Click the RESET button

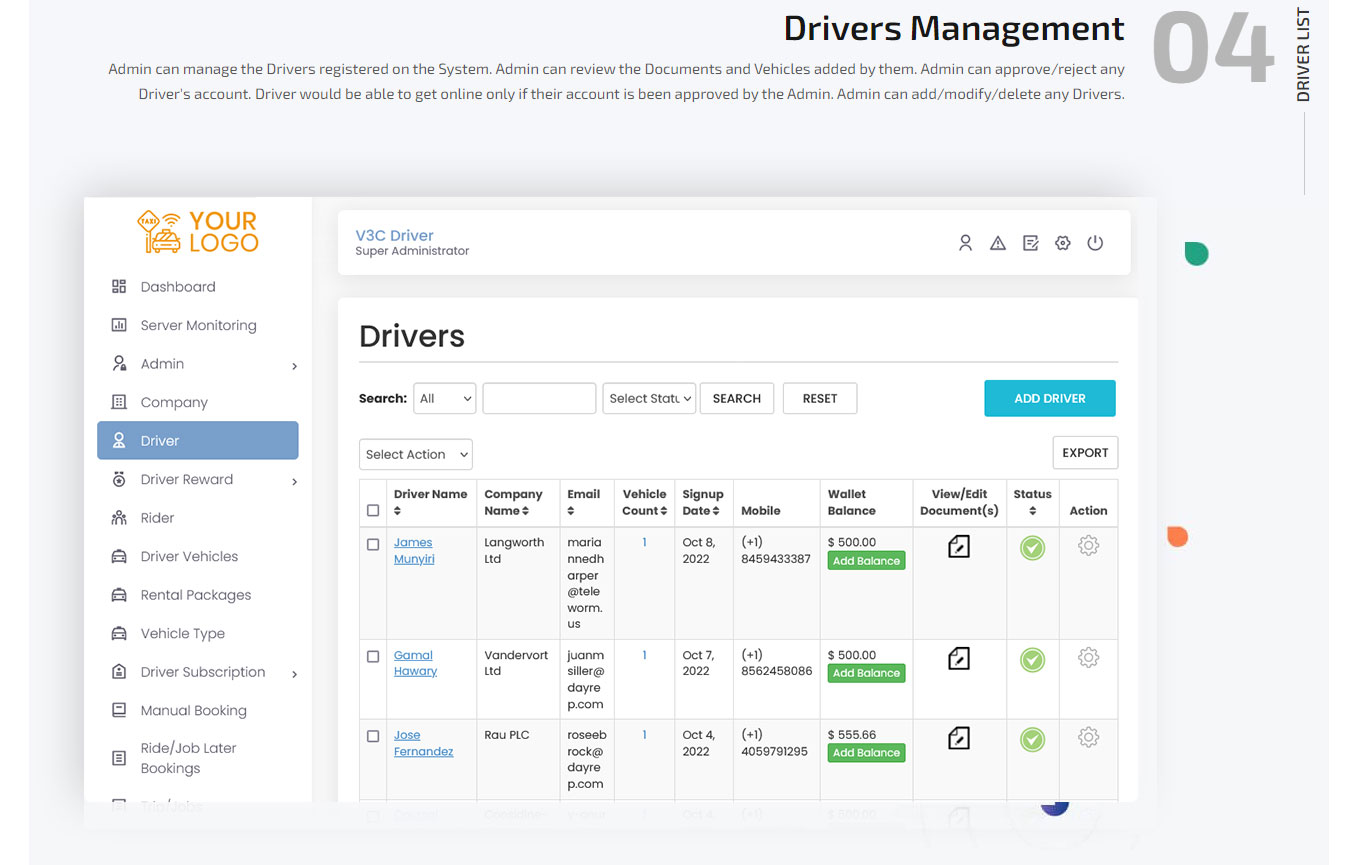pos(820,398)
